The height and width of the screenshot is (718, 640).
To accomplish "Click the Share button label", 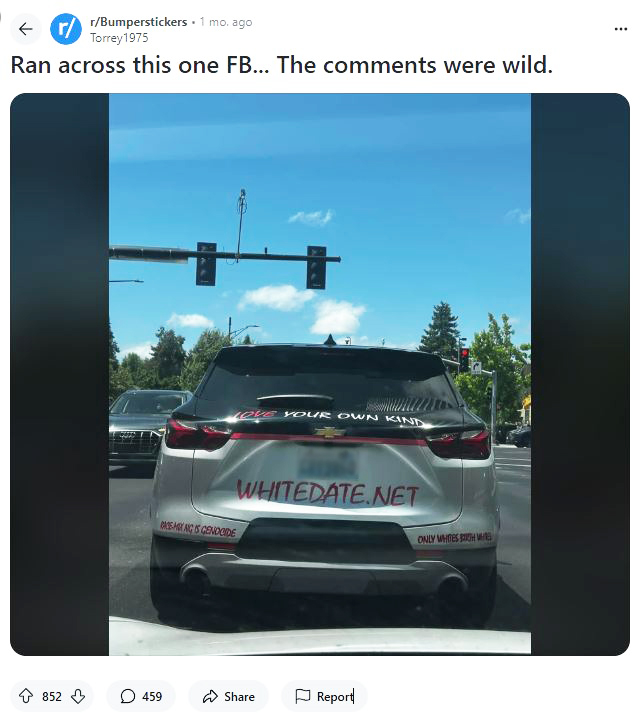I will point(239,696).
